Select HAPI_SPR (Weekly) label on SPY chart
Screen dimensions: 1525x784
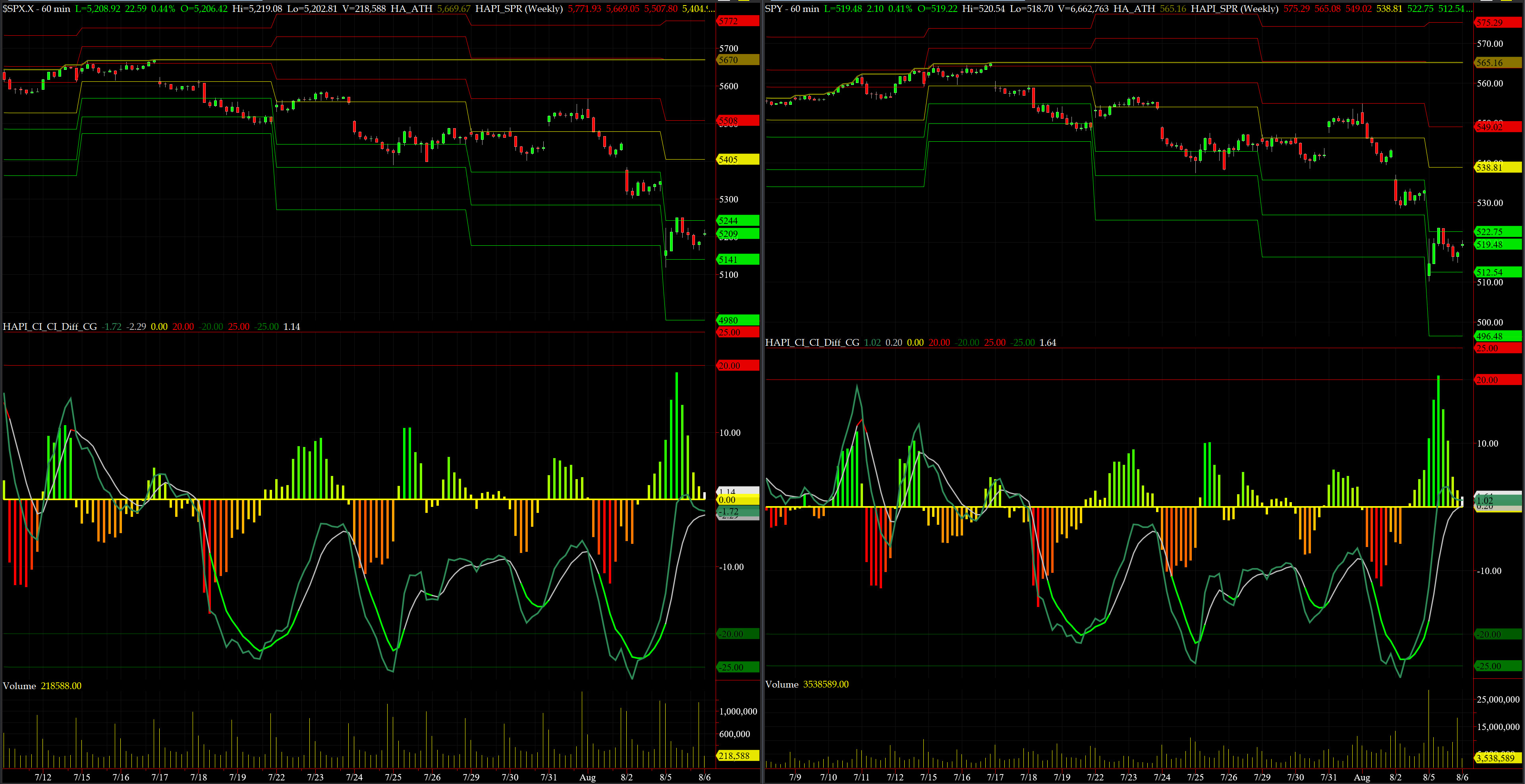(x=1234, y=8)
